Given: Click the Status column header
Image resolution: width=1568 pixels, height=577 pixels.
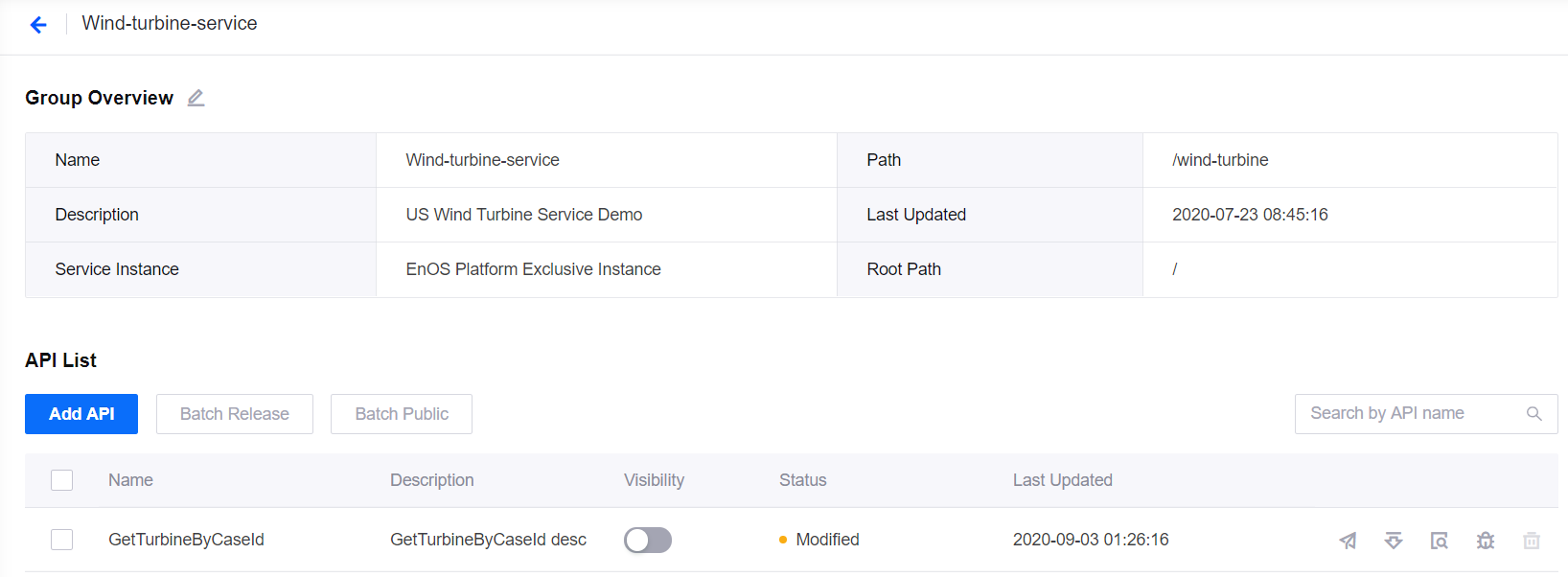Looking at the screenshot, I should [802, 480].
